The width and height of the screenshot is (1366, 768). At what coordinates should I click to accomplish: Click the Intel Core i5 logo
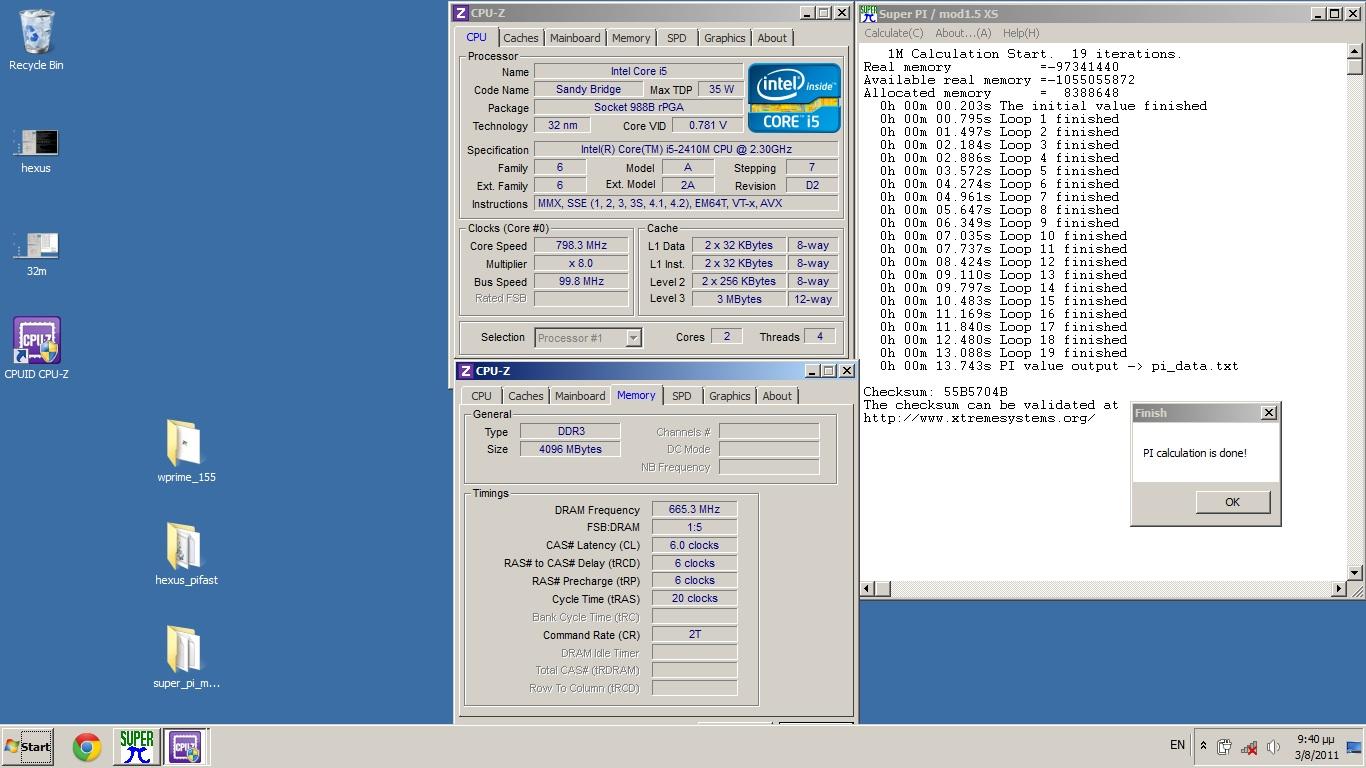[x=794, y=98]
